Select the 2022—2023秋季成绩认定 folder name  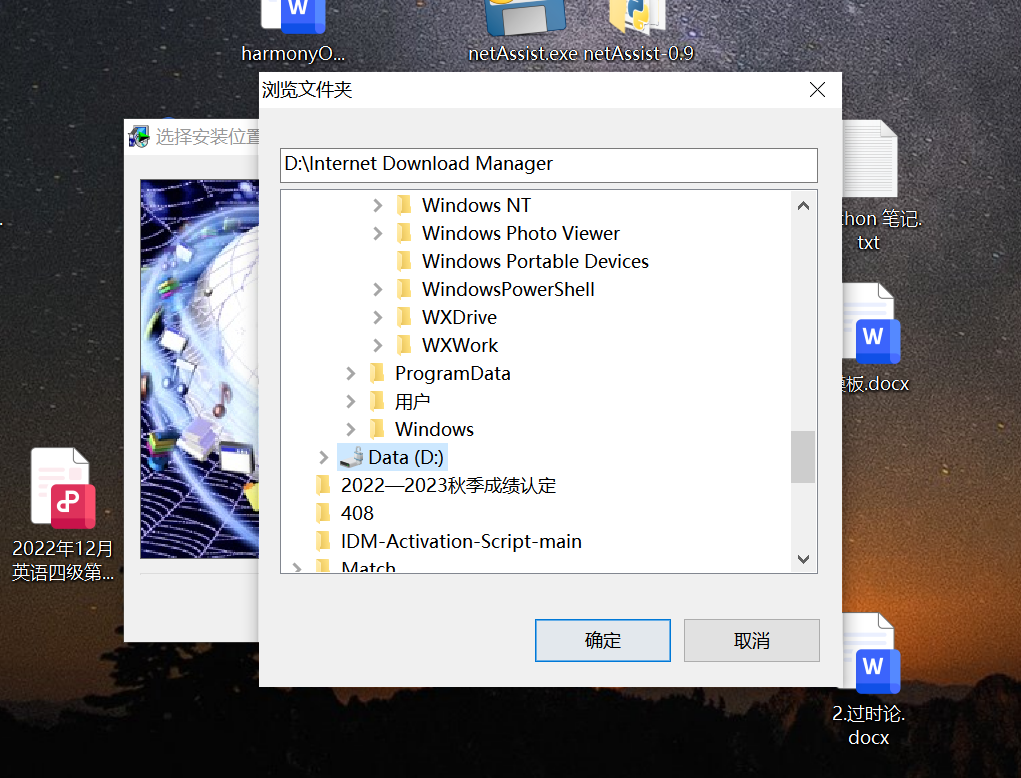(449, 486)
